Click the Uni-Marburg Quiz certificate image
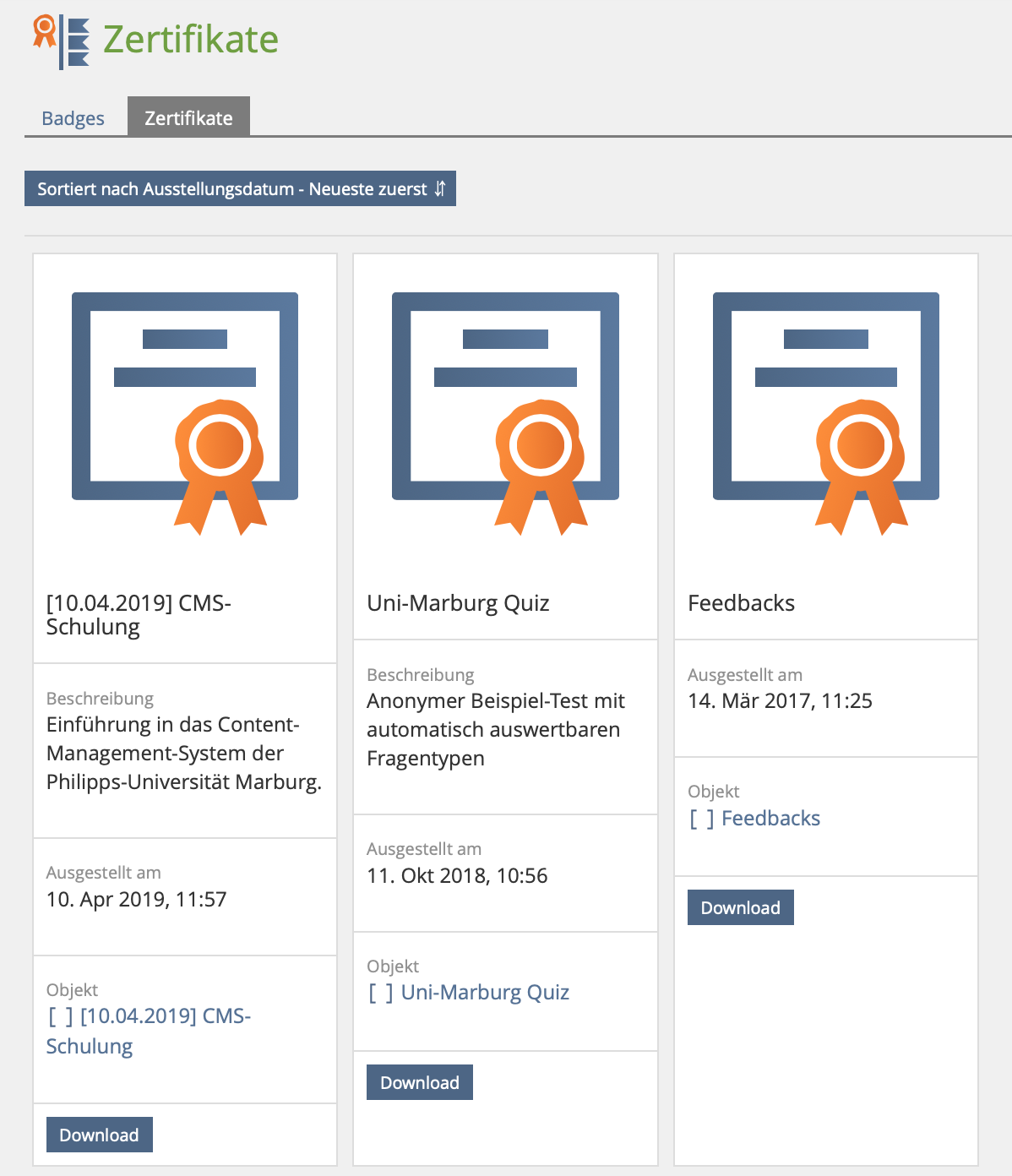Screen dimensions: 1012x1176 [505, 412]
